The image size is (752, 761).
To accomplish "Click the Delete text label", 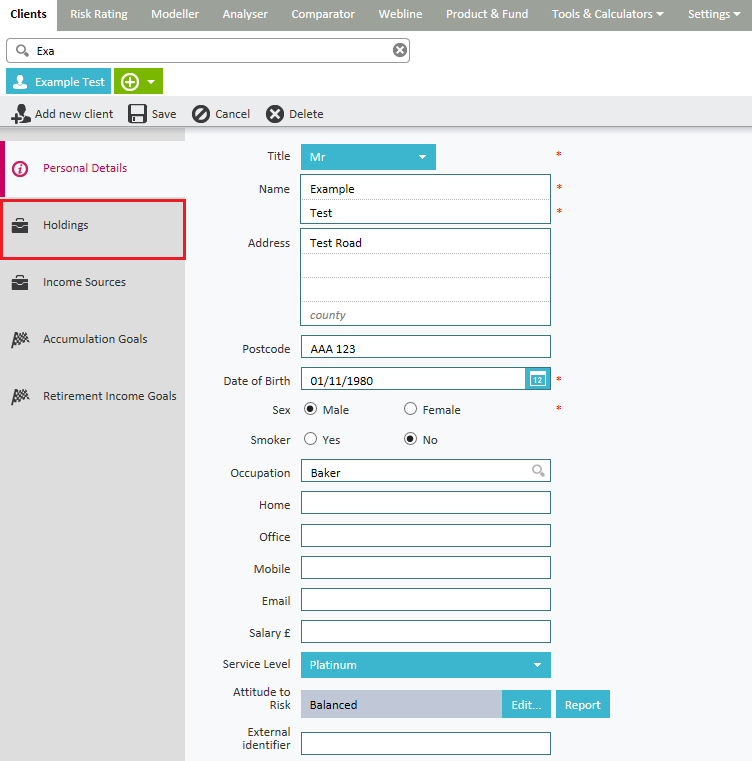I will (x=306, y=114).
